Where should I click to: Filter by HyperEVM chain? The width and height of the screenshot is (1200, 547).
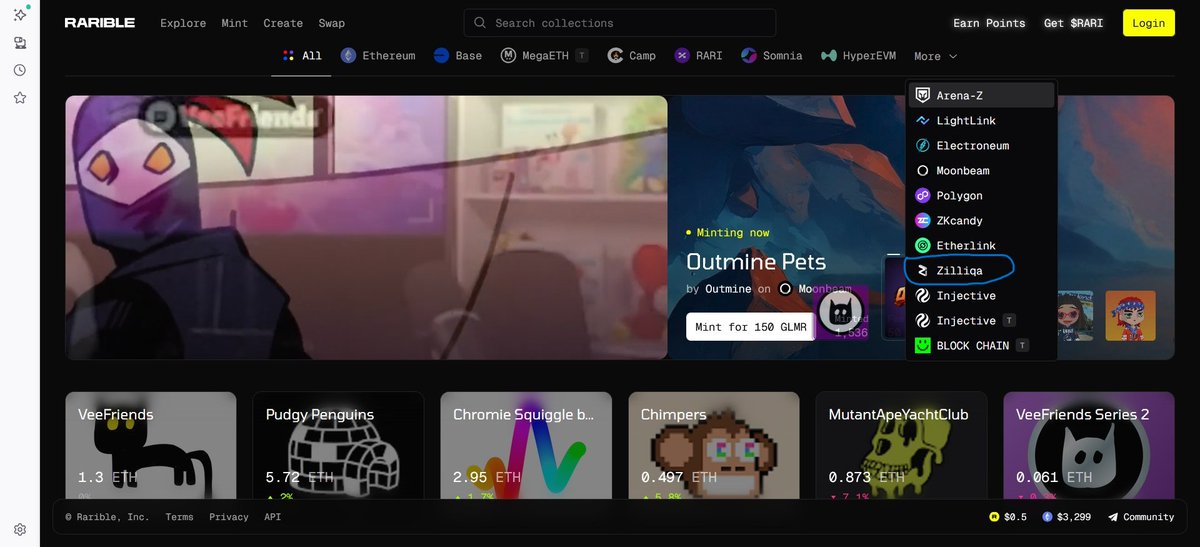point(859,56)
